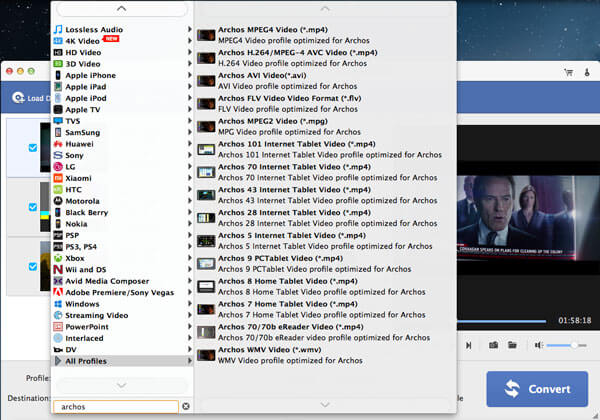
Task: Click the Load Disc button
Action: [x=31, y=98]
